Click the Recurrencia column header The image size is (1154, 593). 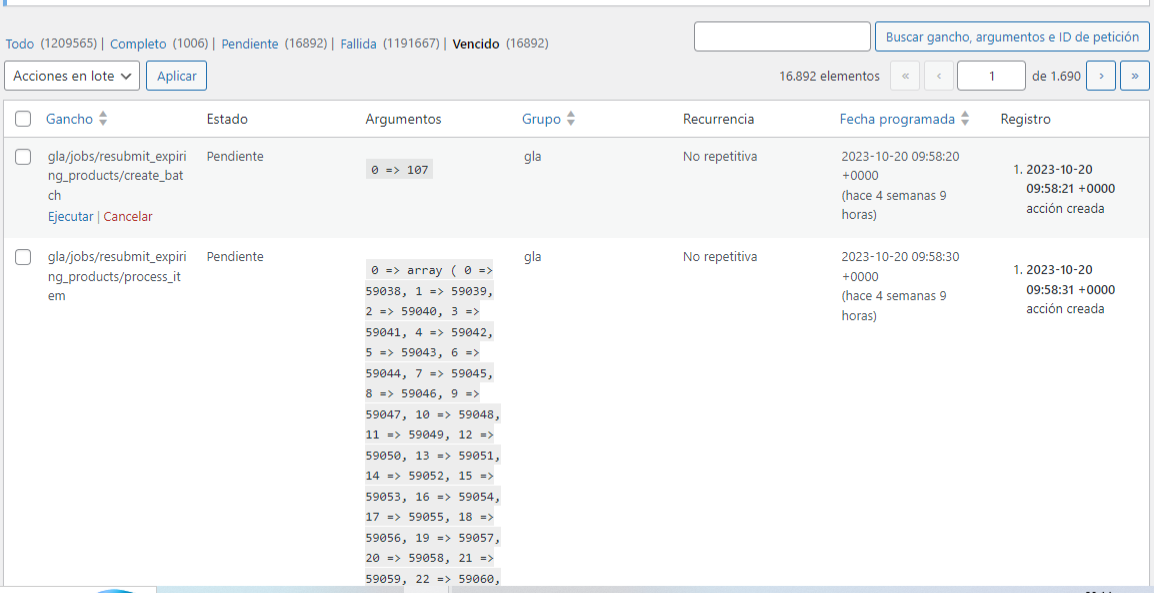click(x=718, y=118)
